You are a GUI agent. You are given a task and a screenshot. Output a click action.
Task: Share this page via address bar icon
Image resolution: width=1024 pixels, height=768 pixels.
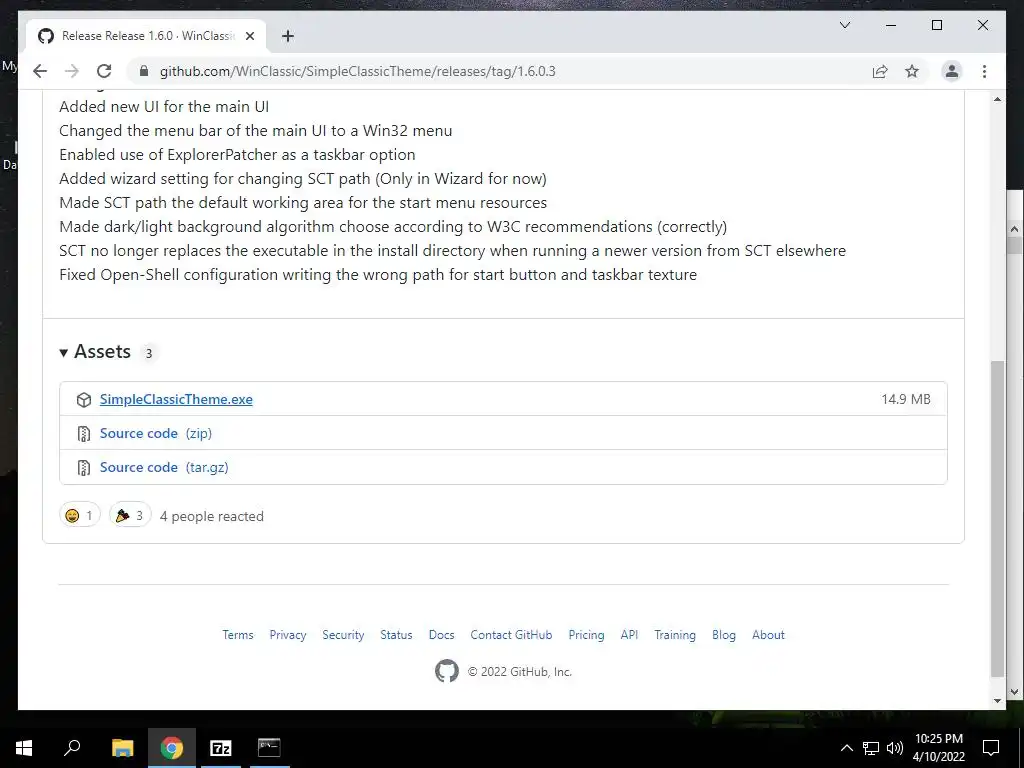coord(880,71)
